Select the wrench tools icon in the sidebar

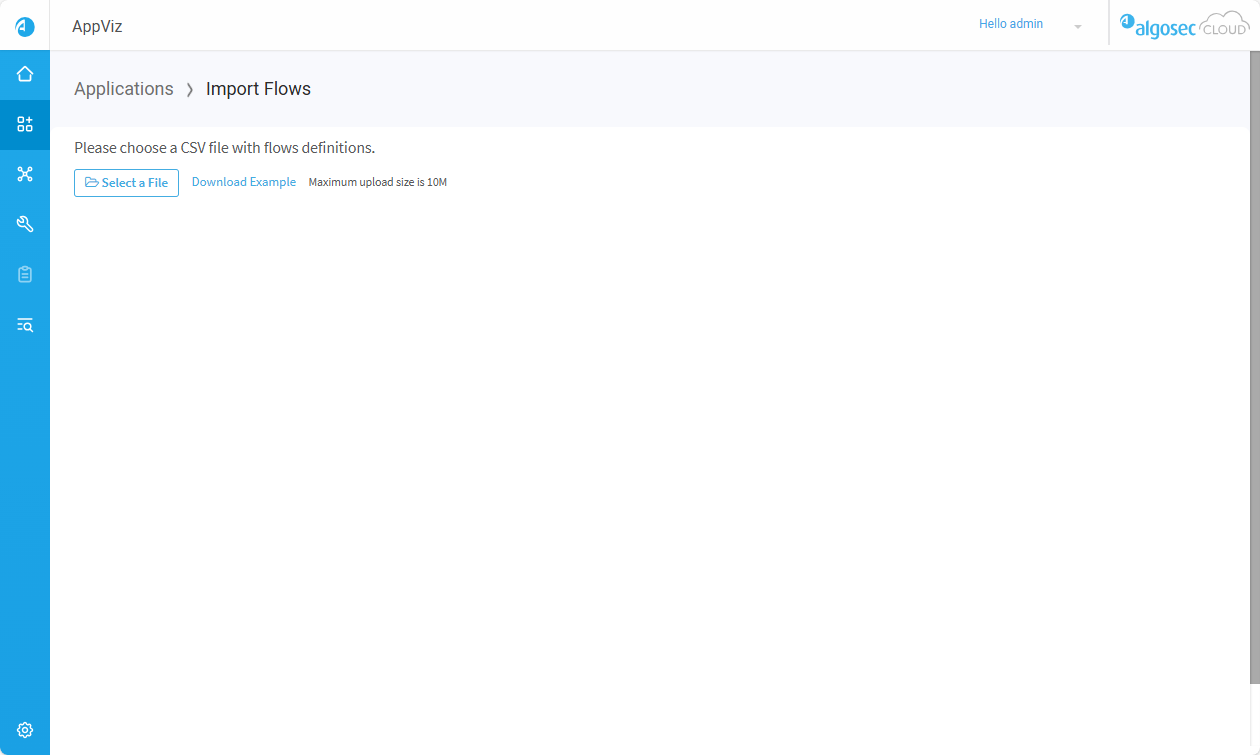coord(25,224)
